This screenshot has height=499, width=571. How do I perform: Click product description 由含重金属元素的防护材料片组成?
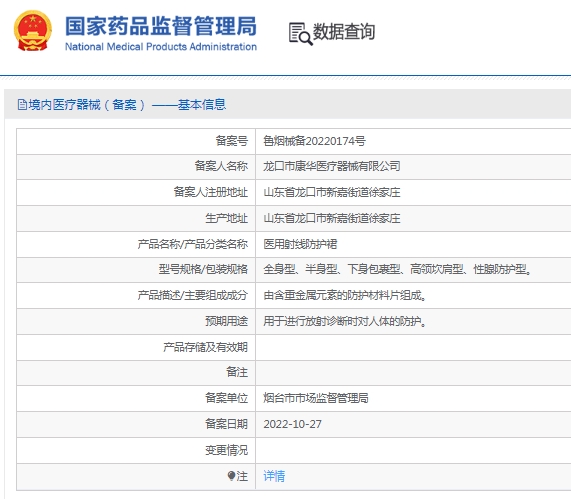[x=345, y=295]
